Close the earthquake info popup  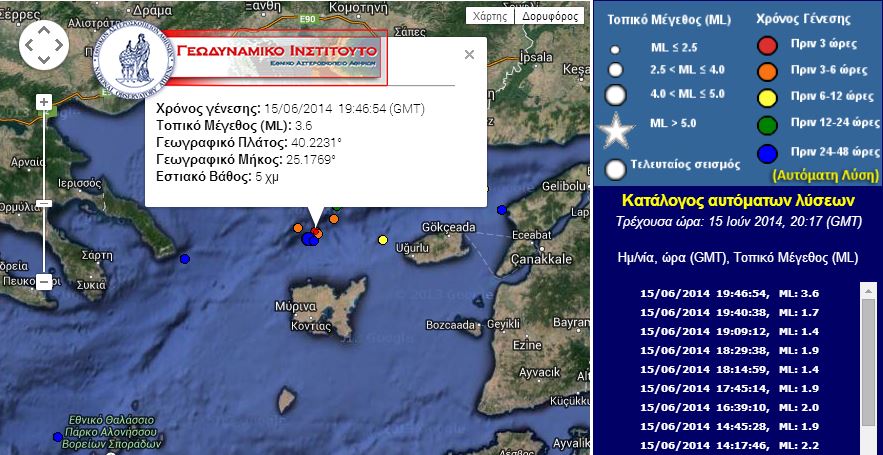469,55
